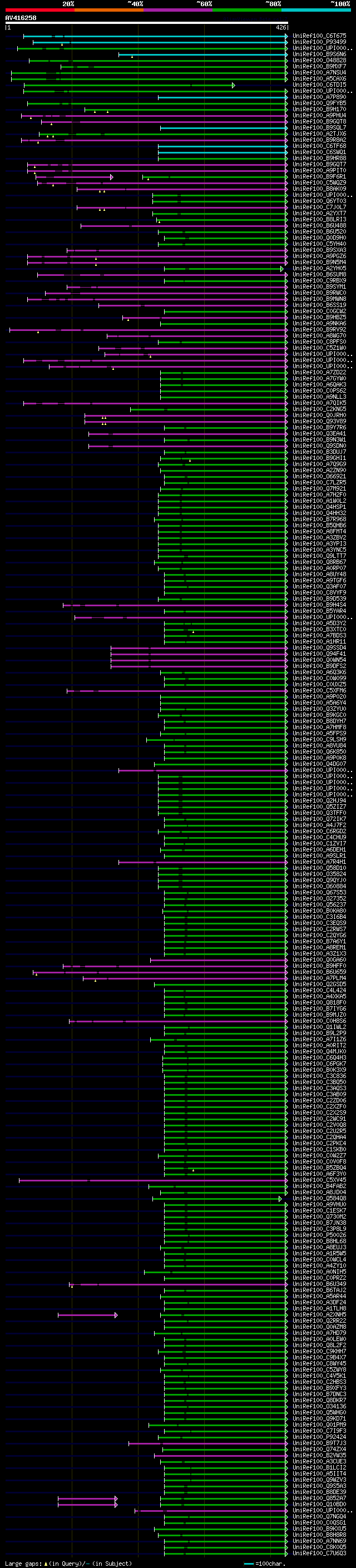Open UniRef100_B9T7J3 hit
Viewport: 356px width, 1568px height.
pyautogui.click(x=319, y=1443)
